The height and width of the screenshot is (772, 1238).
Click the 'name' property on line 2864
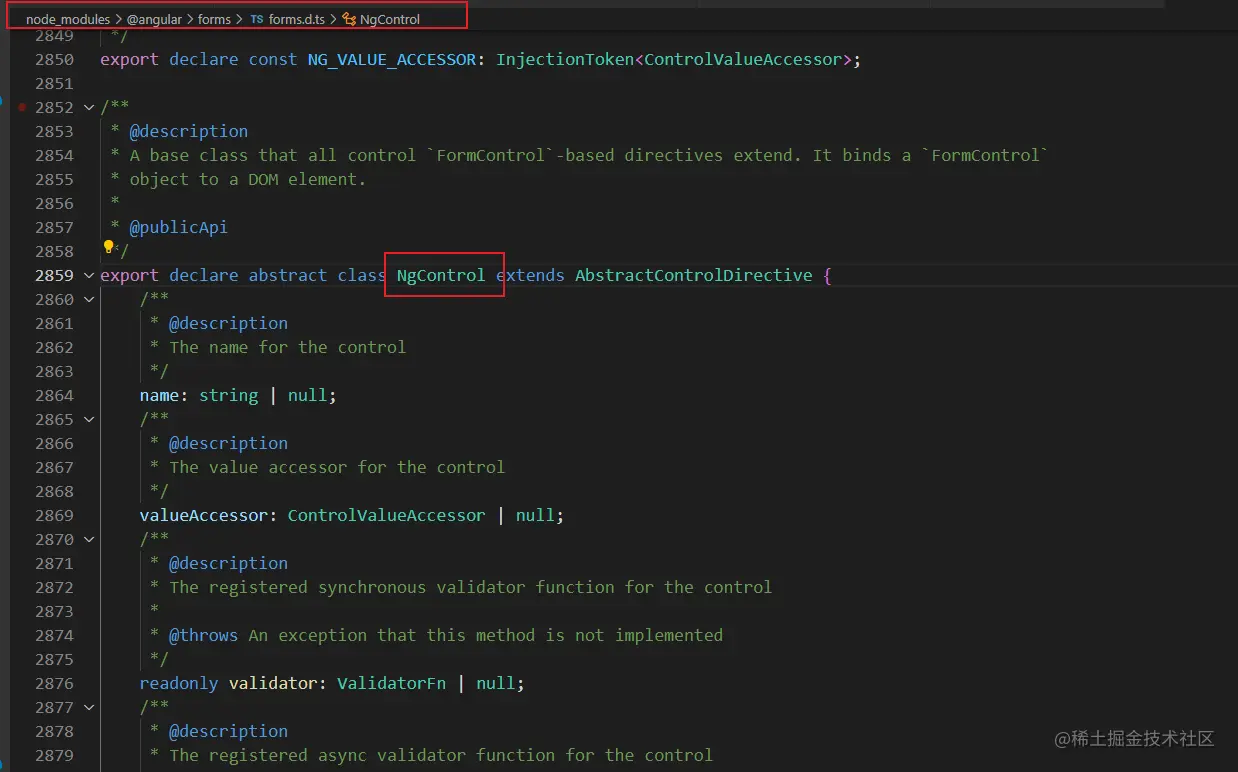tap(159, 395)
